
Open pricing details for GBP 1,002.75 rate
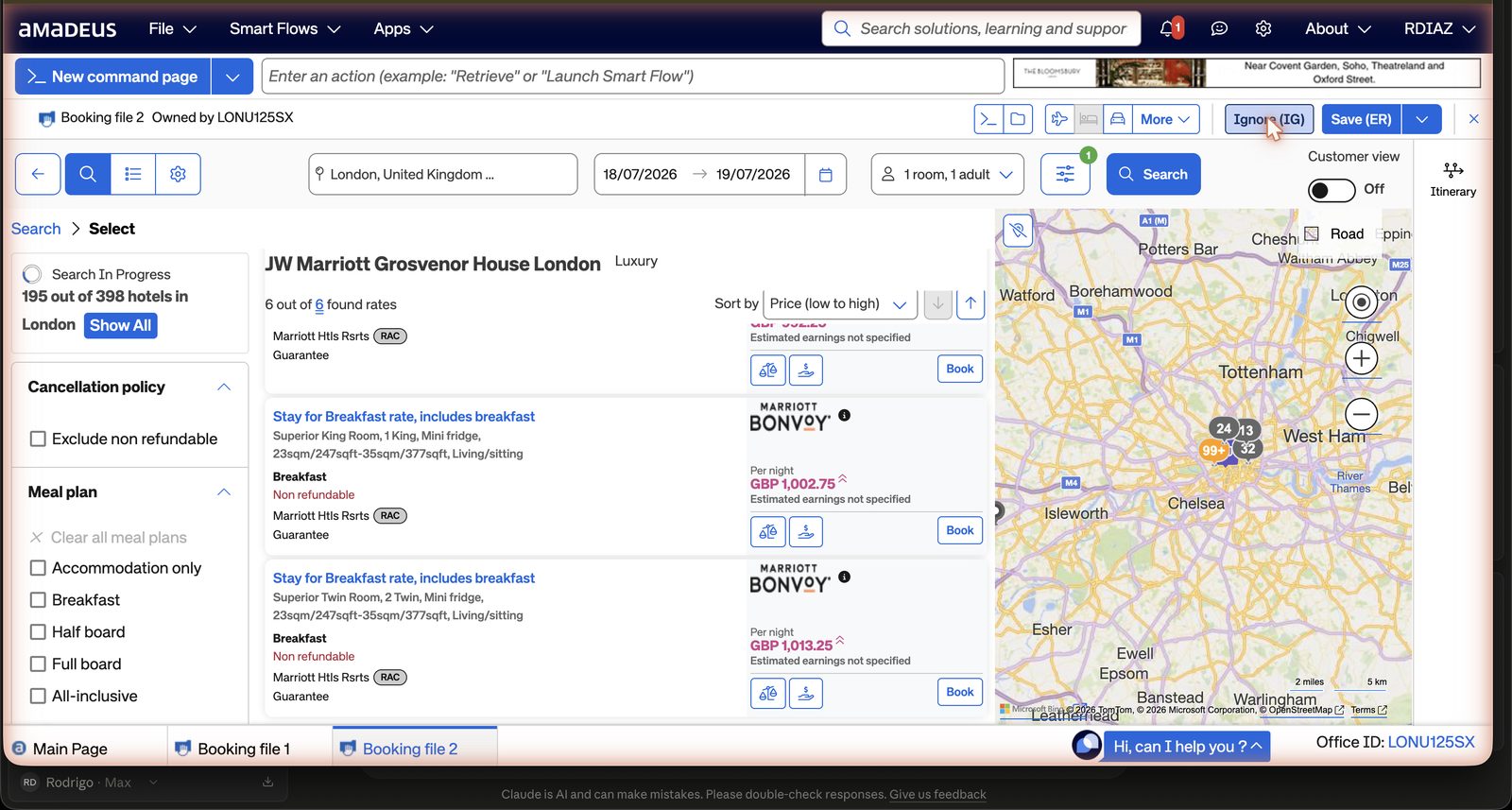pos(805,531)
